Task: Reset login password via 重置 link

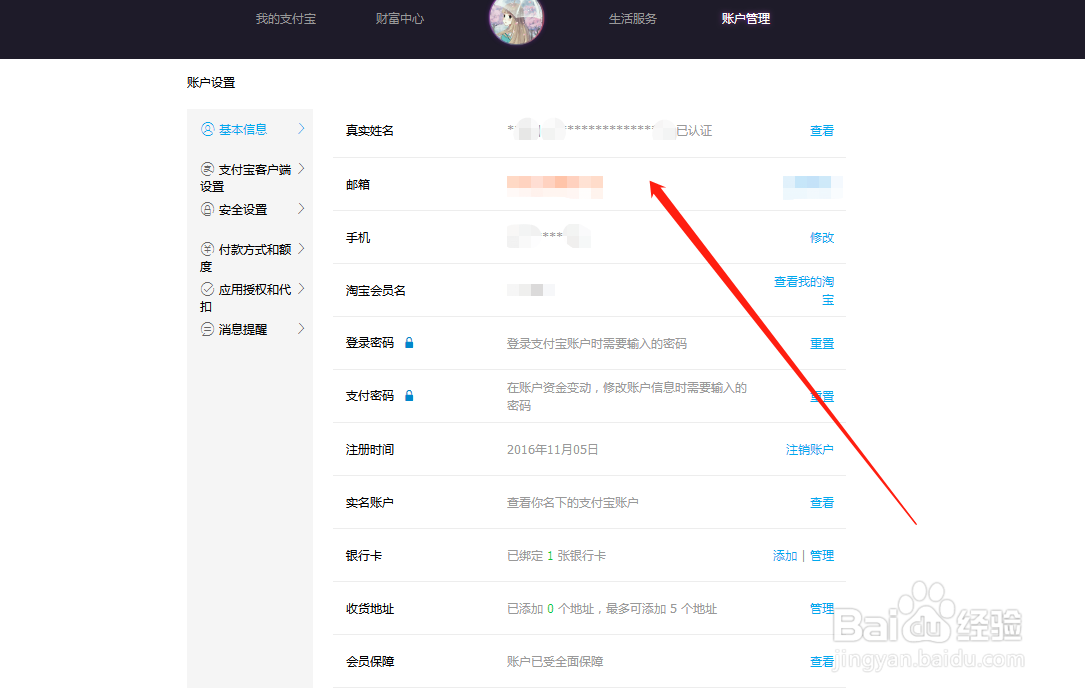Action: (821, 342)
